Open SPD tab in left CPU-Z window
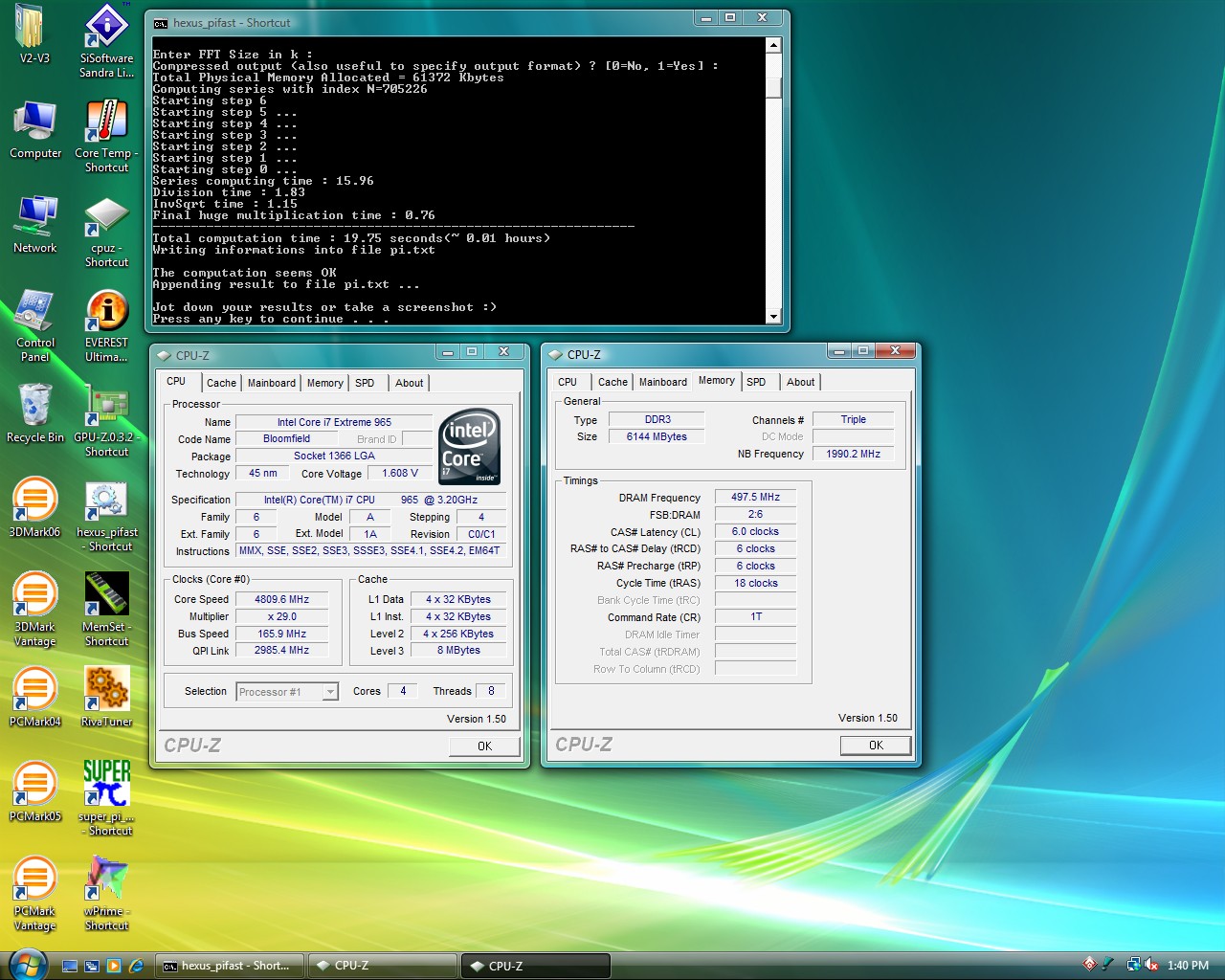The width and height of the screenshot is (1225, 980). pos(365,383)
